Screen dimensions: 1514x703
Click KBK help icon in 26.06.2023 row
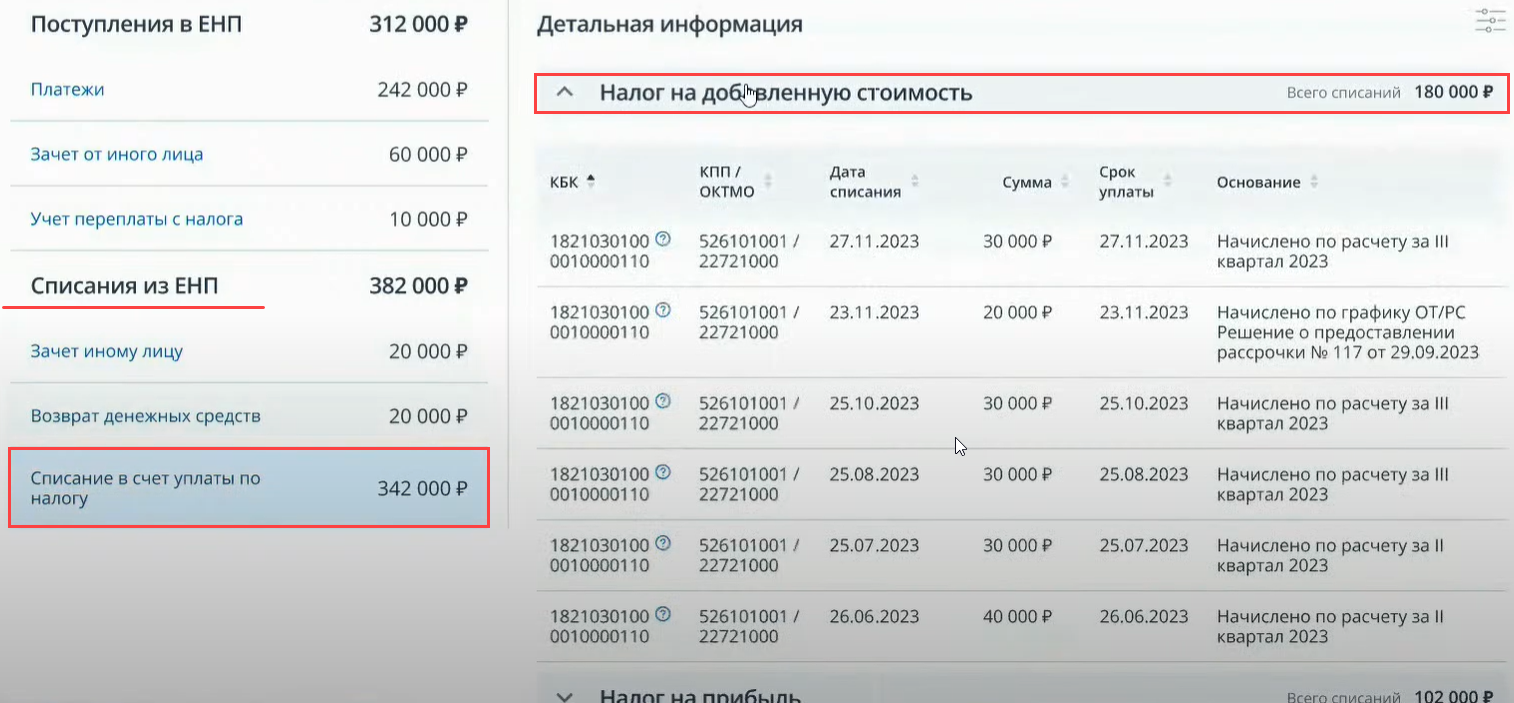click(x=662, y=615)
